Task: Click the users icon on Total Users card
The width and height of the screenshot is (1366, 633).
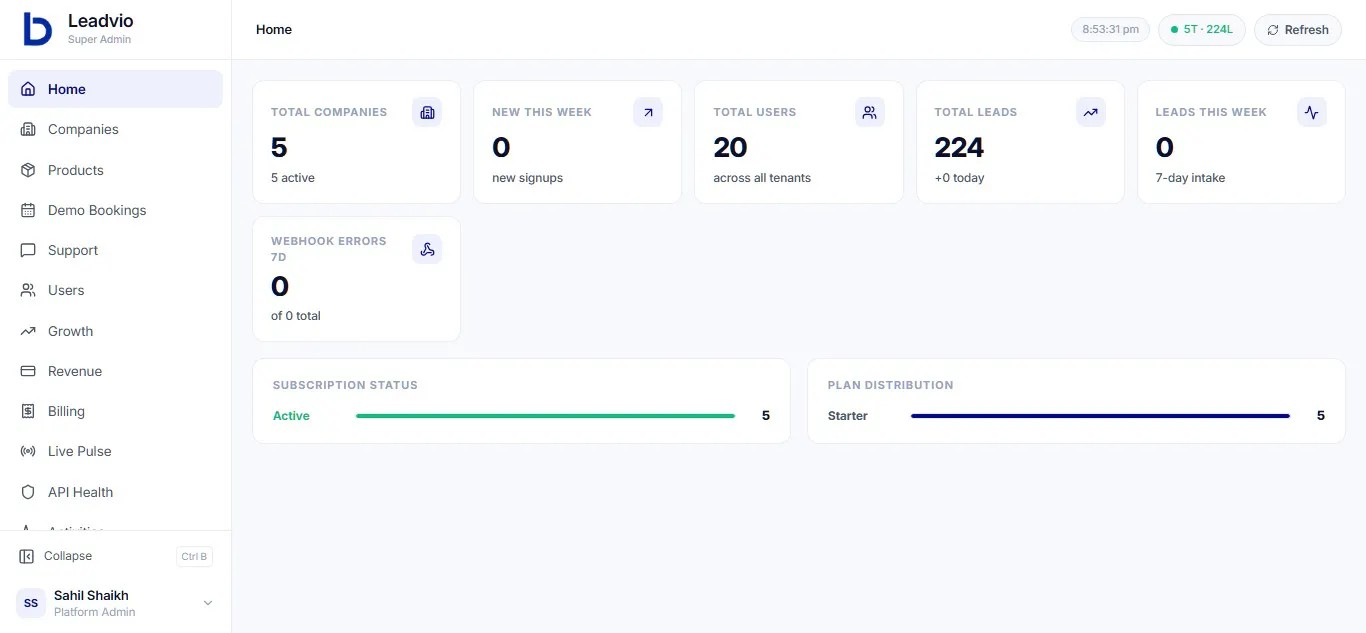Action: [870, 112]
